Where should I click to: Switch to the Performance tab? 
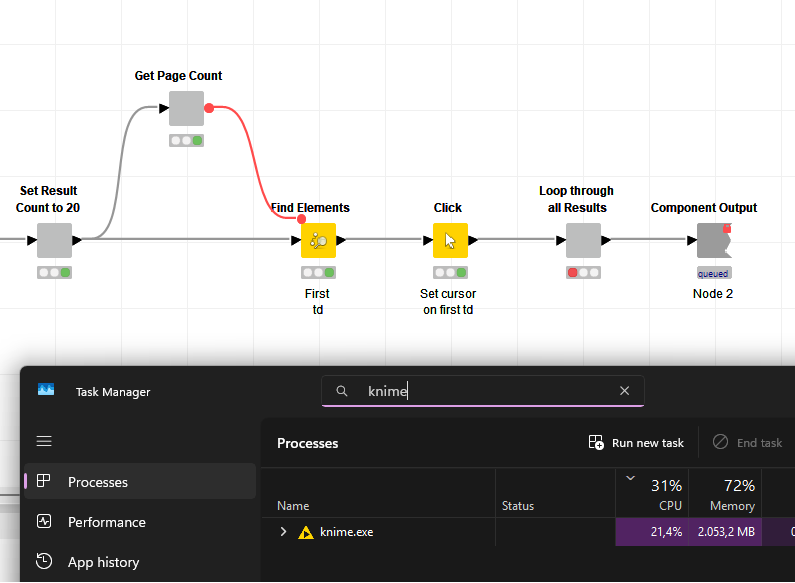tap(140, 522)
